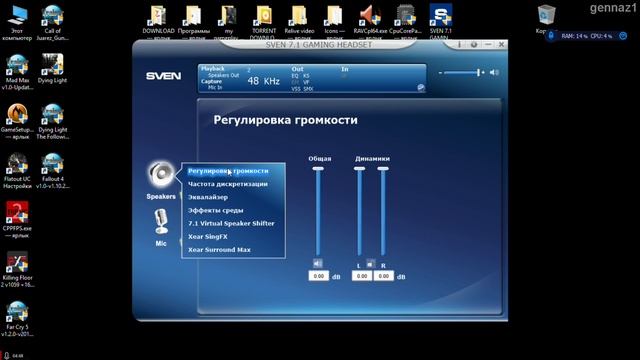640x360 pixels.
Task: Open Эффекты среды menu entry
Action: click(216, 210)
